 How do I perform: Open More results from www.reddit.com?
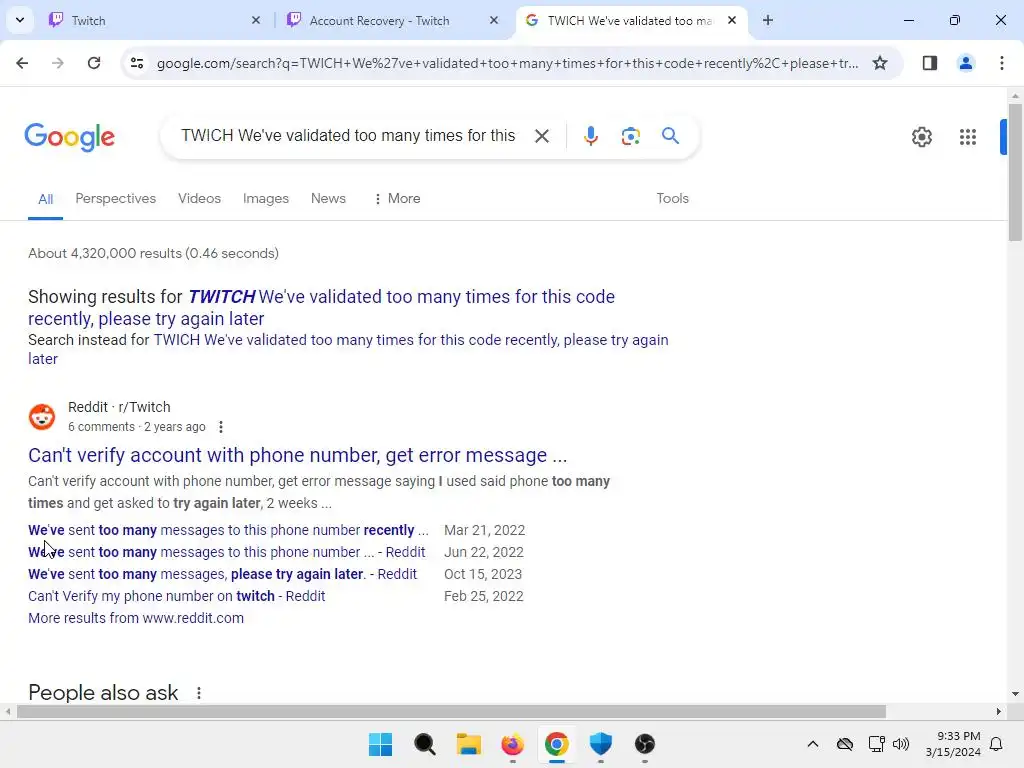pos(136,618)
